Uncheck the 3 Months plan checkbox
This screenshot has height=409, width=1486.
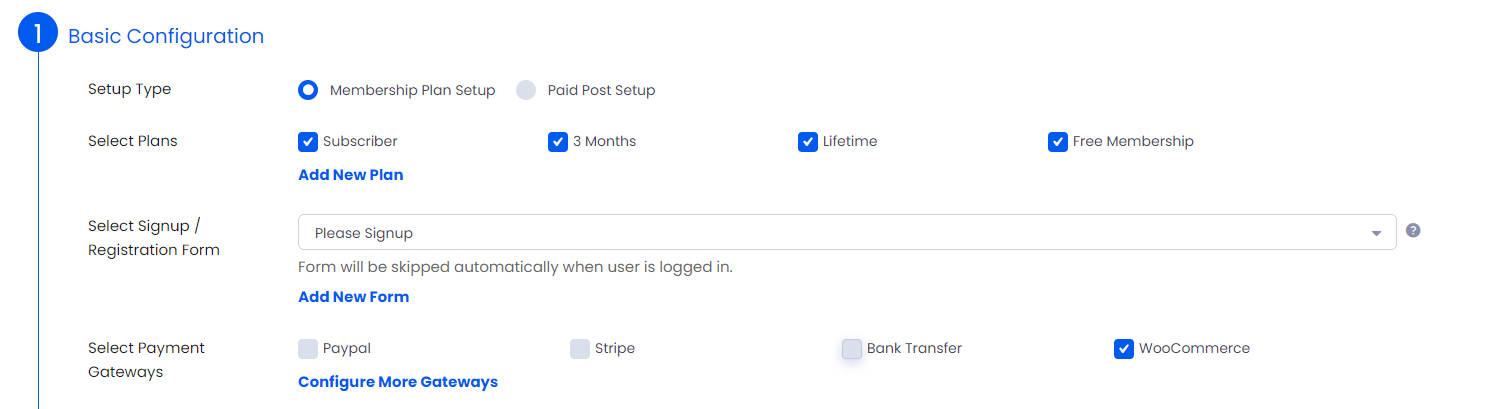[x=558, y=141]
